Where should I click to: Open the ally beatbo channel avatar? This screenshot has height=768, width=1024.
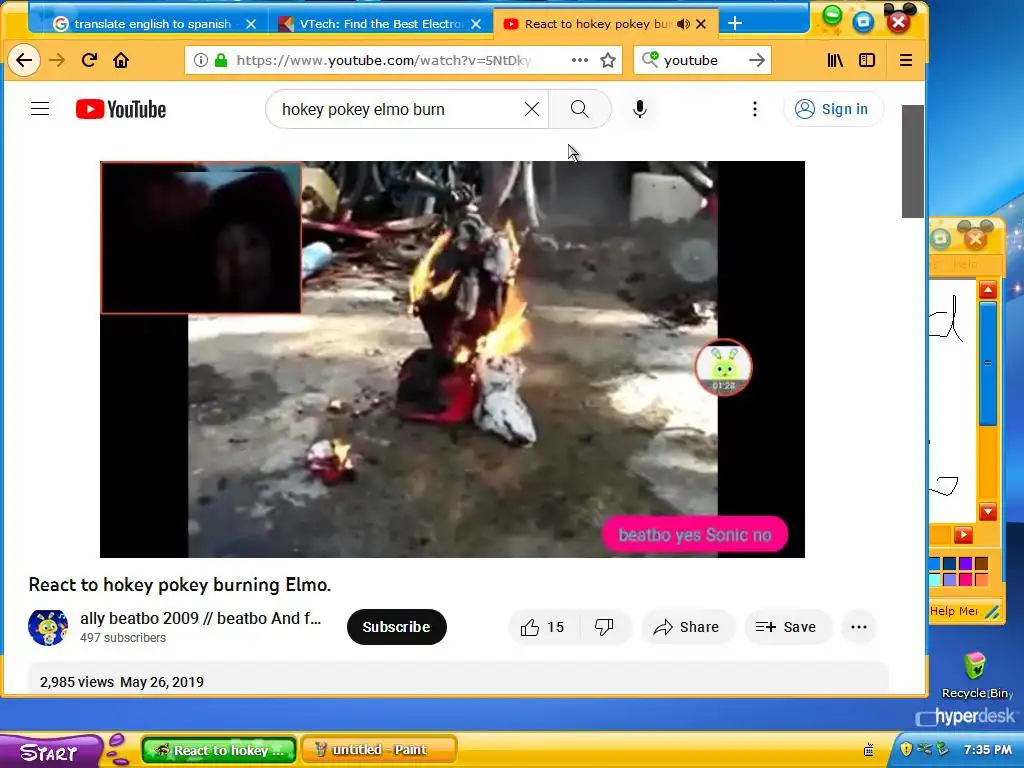(48, 628)
